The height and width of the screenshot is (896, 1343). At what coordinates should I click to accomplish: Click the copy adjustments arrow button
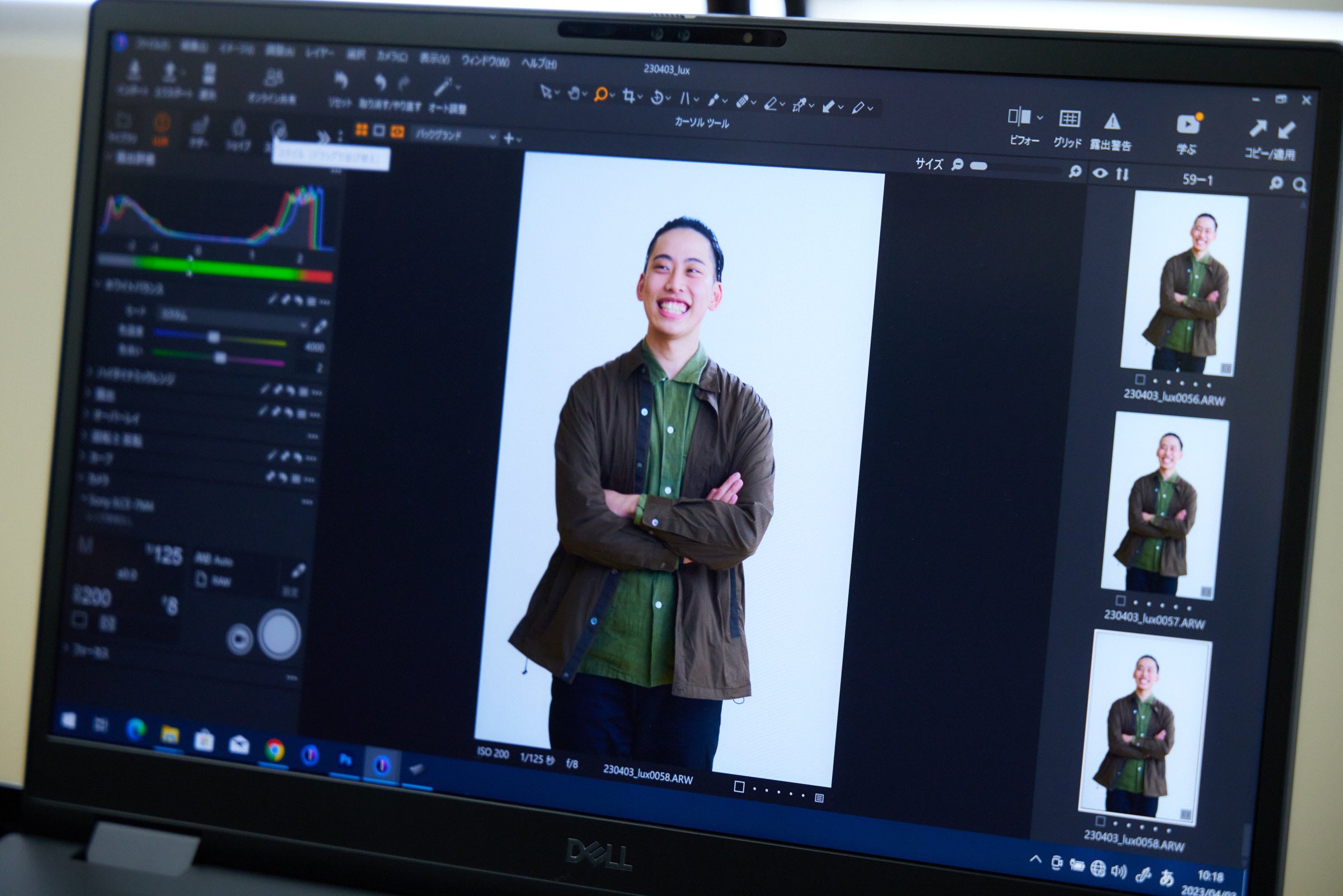(x=1257, y=129)
